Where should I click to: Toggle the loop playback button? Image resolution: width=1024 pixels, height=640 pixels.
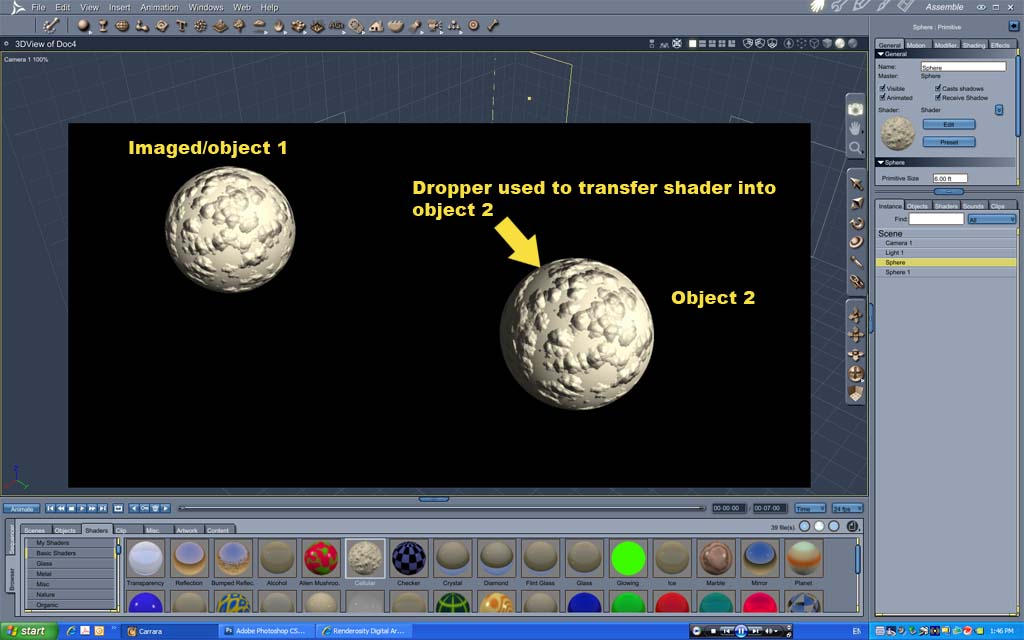[118, 508]
